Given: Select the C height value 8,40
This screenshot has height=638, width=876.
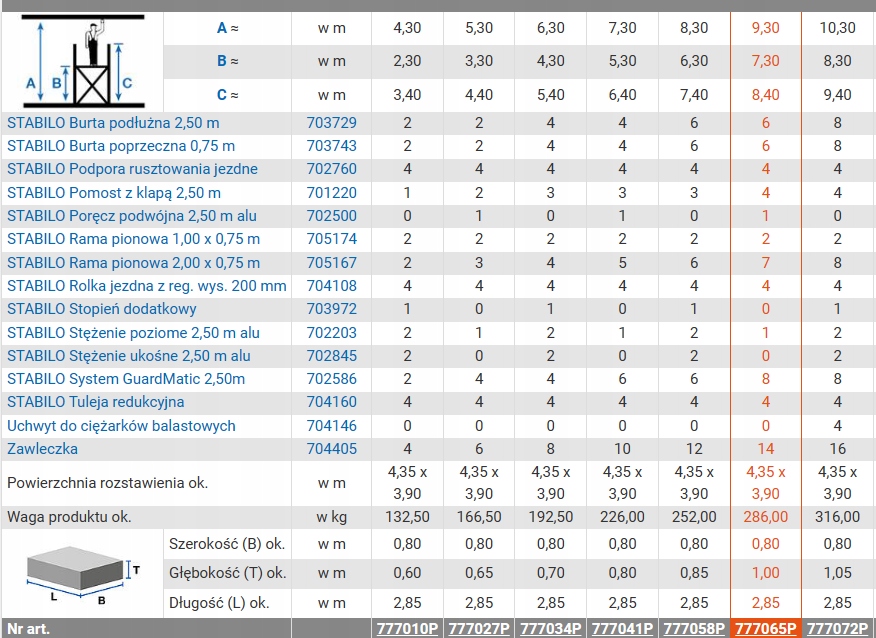Looking at the screenshot, I should pos(765,95).
